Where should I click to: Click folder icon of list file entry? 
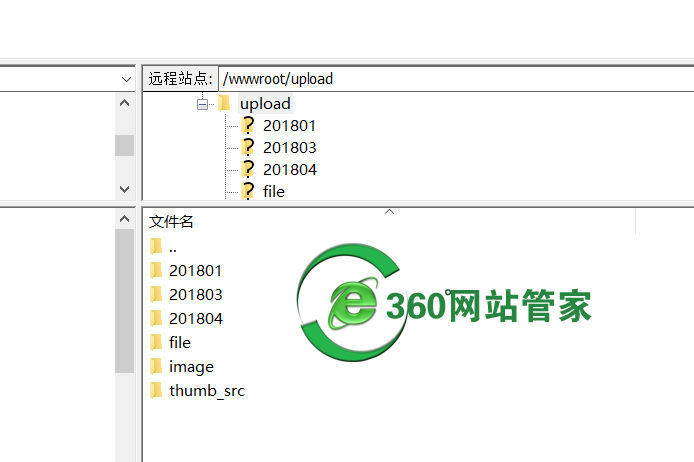coord(156,342)
